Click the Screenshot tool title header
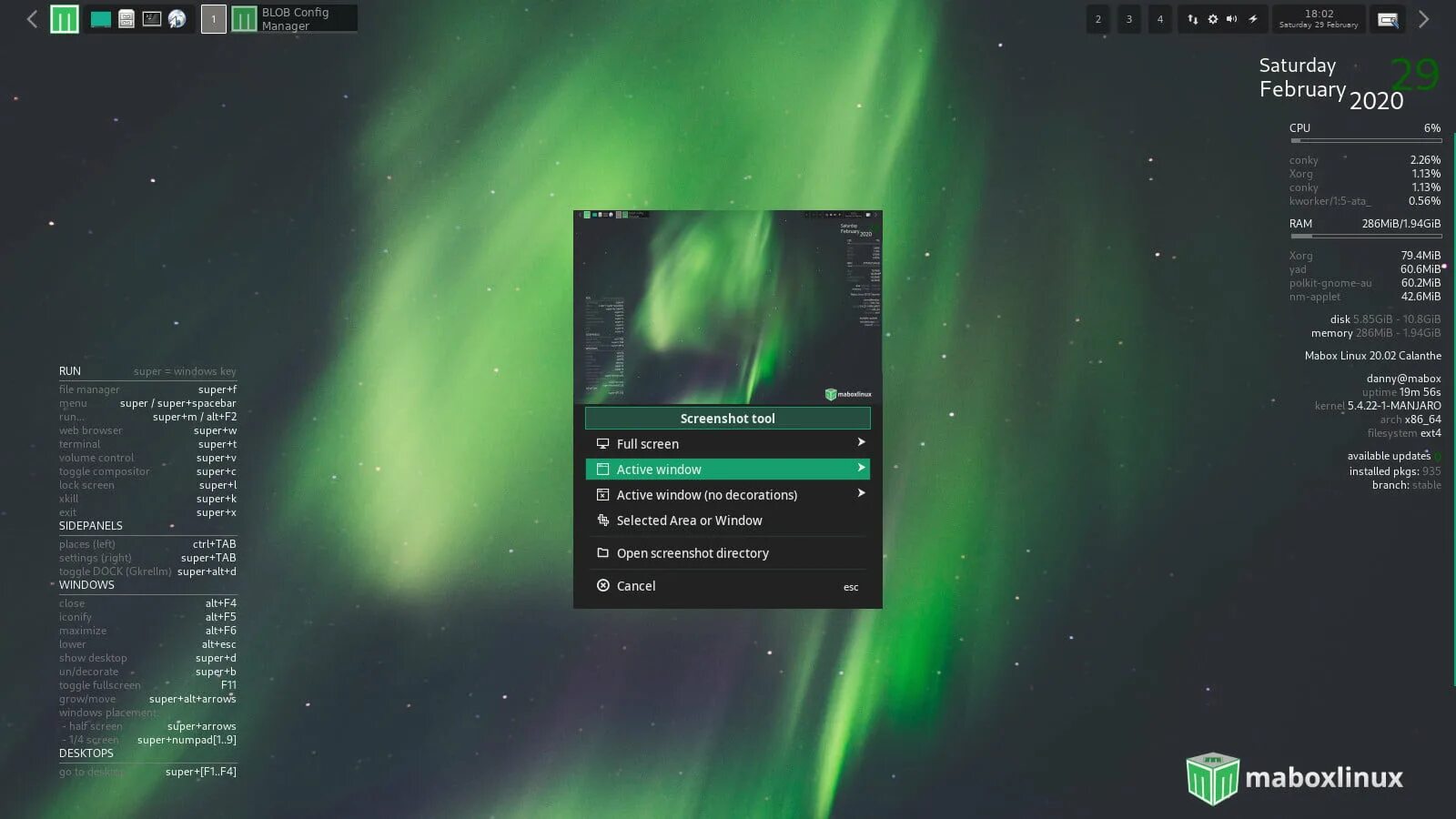1456x819 pixels. click(x=728, y=419)
